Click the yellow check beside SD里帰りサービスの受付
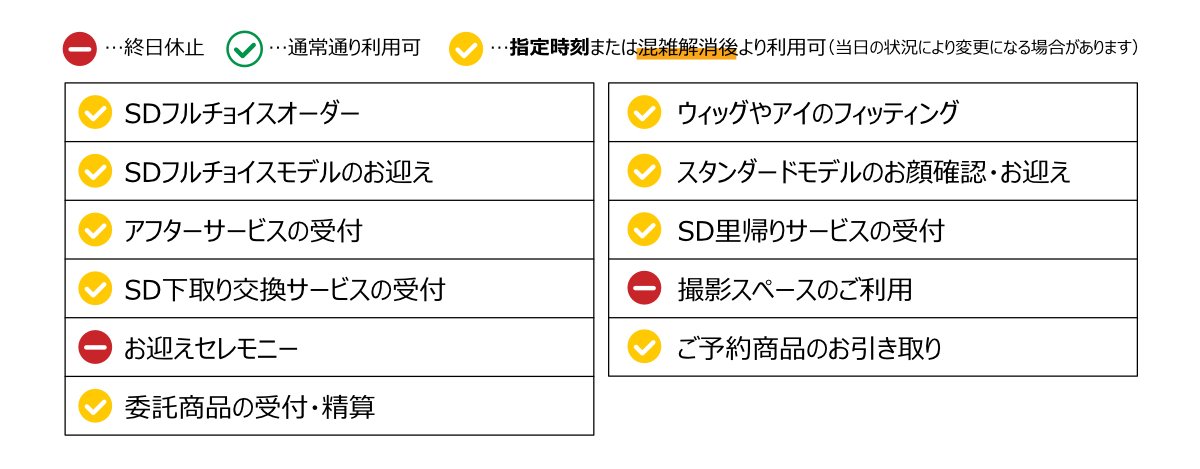Image resolution: width=1200 pixels, height=469 pixels. (x=644, y=231)
